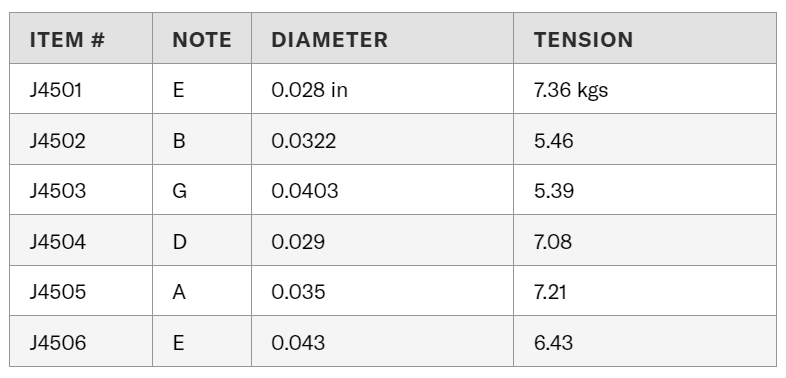Viewport: 786px width, 378px height.
Task: Click the DIAMETER column header
Action: [329, 40]
